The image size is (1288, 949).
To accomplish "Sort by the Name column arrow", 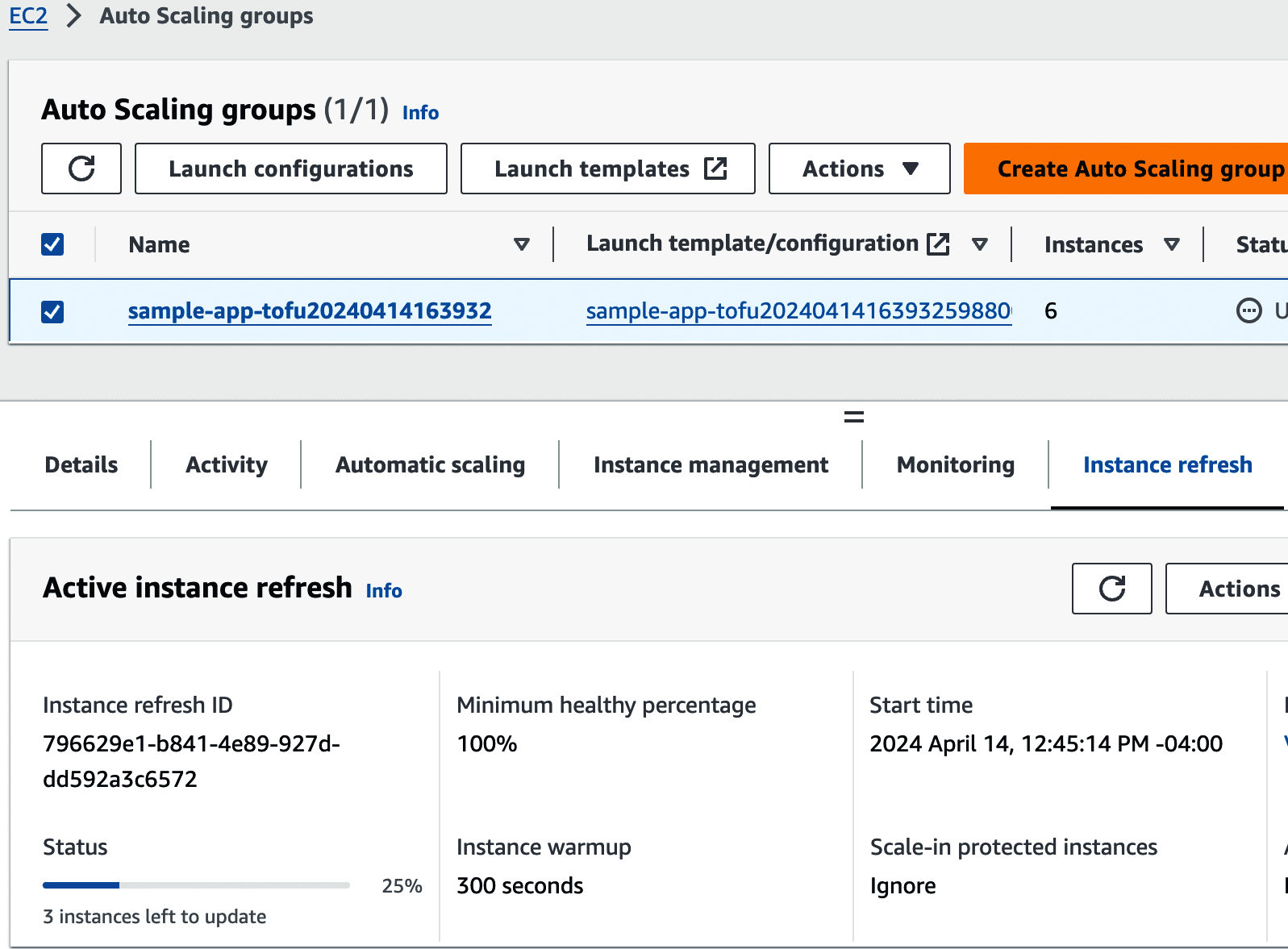I will [x=522, y=243].
